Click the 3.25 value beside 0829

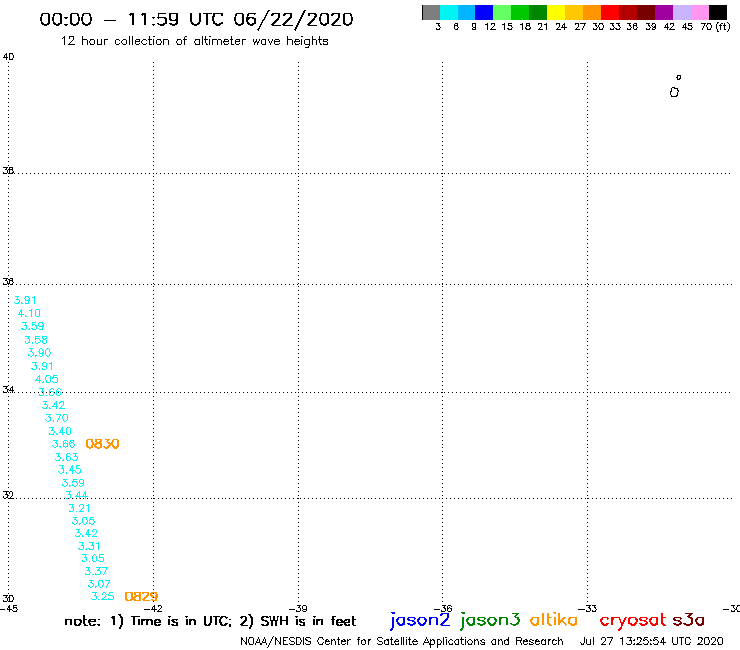(102, 596)
